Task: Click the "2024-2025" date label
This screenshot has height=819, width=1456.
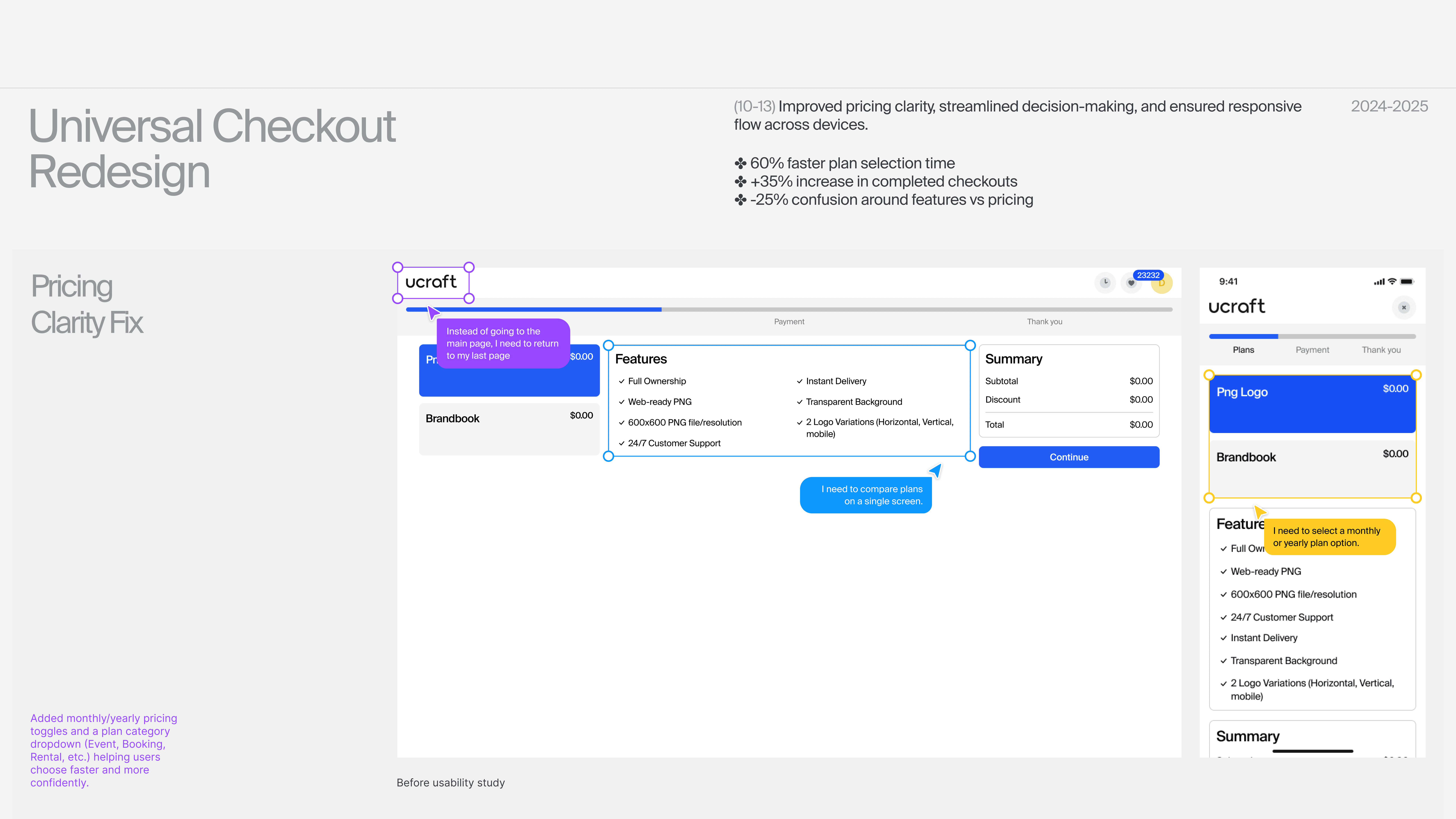Action: pos(1389,106)
